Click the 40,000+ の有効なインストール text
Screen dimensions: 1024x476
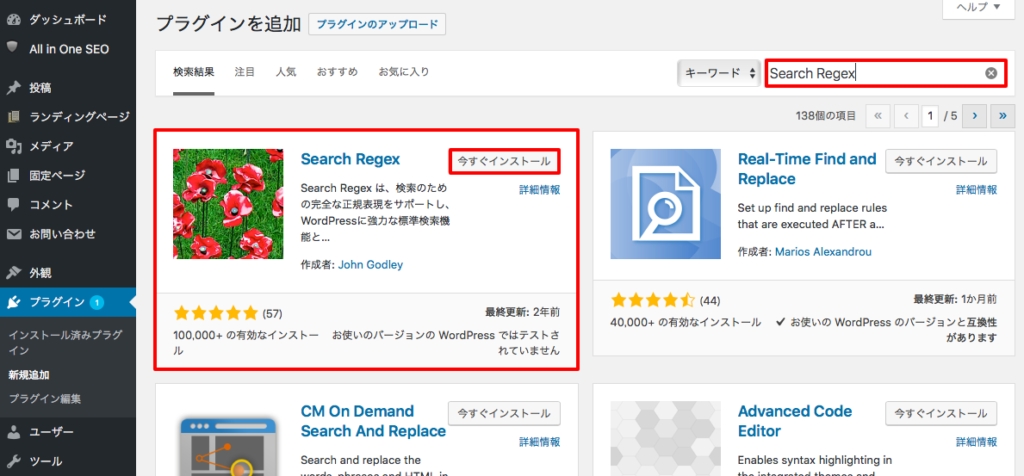click(x=686, y=323)
